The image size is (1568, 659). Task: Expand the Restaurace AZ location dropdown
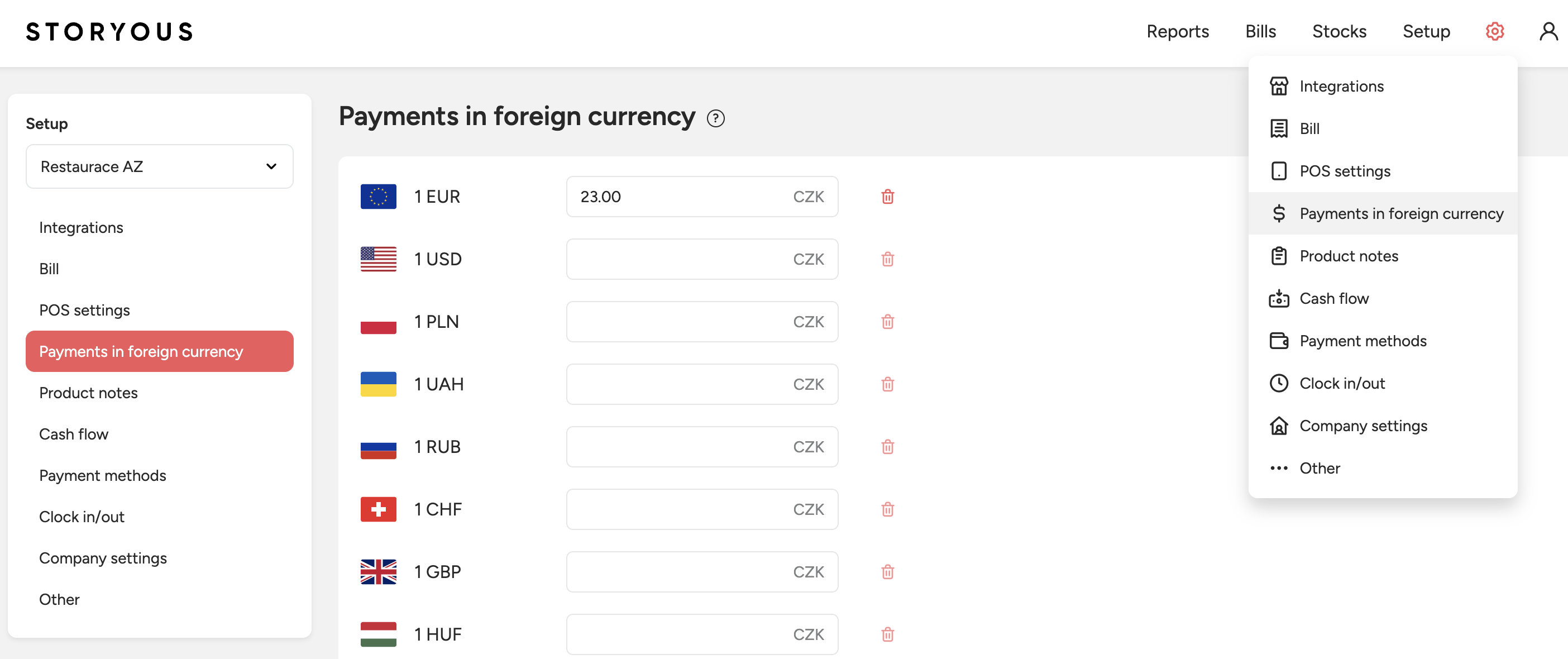pos(159,167)
